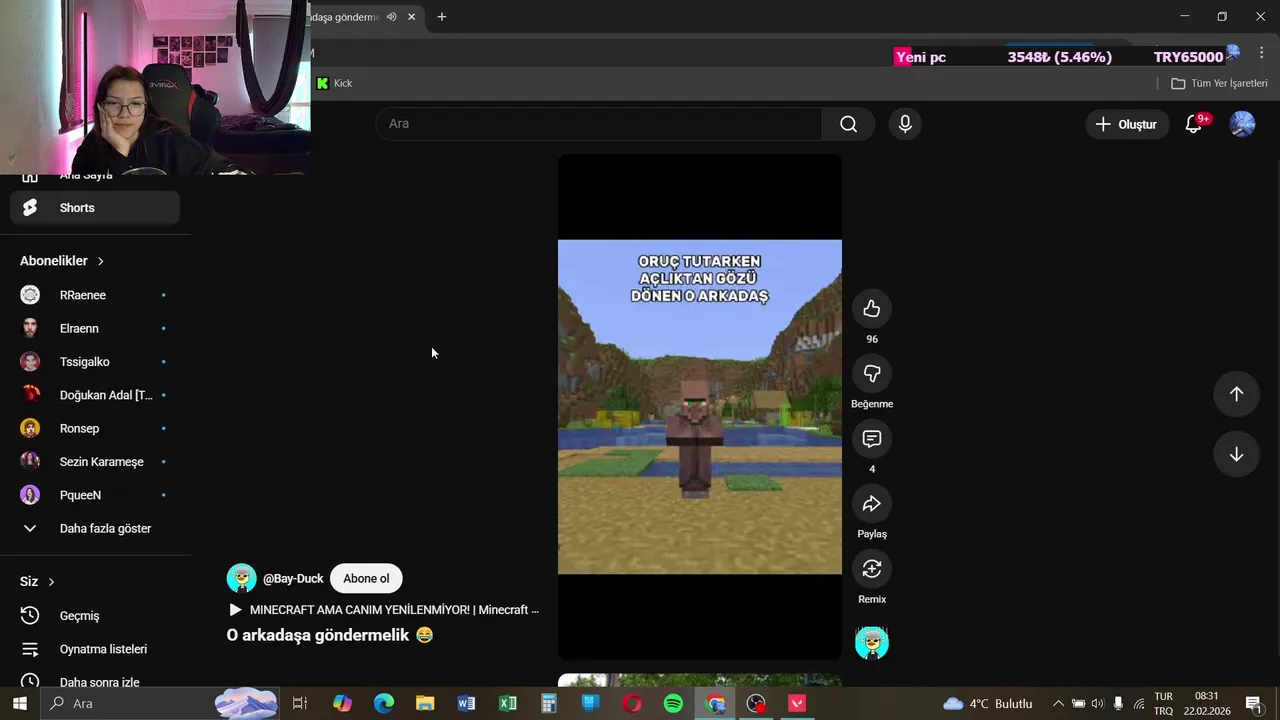Open the Tüm Yer İşaretleri bookmarks folder

[1219, 83]
